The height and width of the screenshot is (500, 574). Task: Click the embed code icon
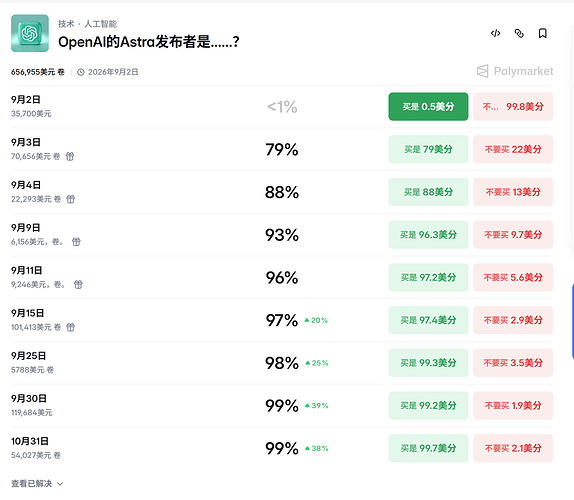pos(495,33)
